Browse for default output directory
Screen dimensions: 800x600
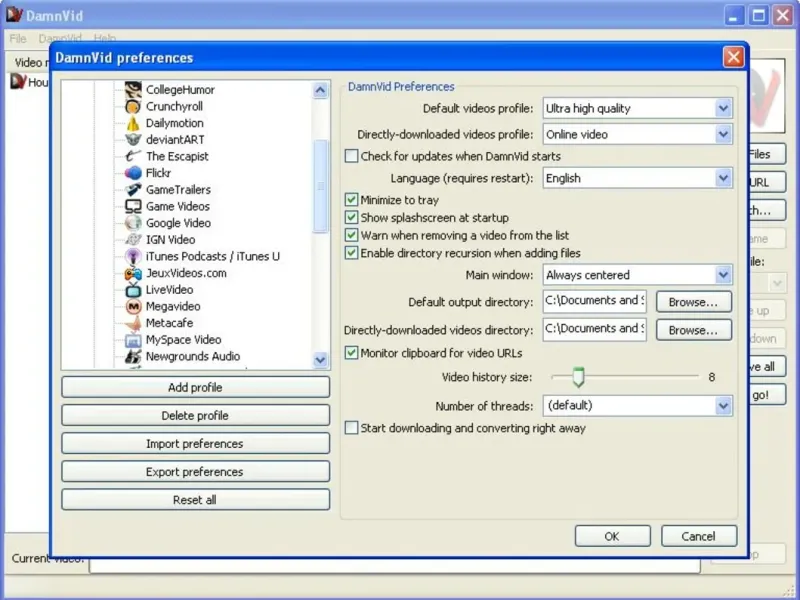(693, 302)
